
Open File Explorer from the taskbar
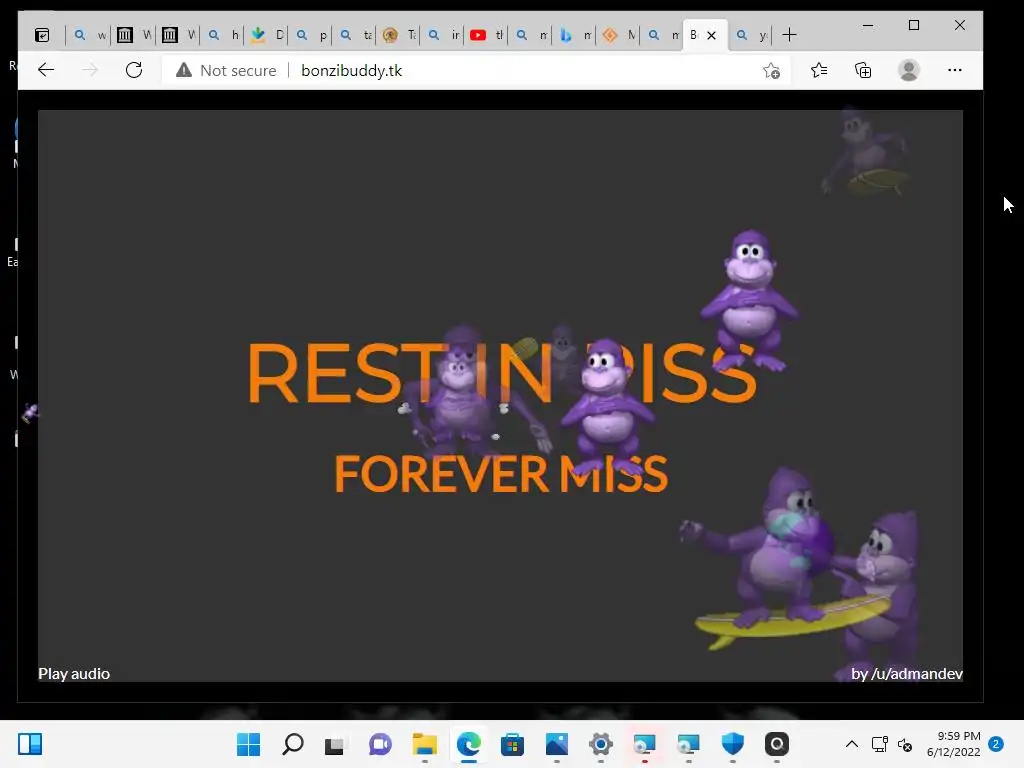424,744
